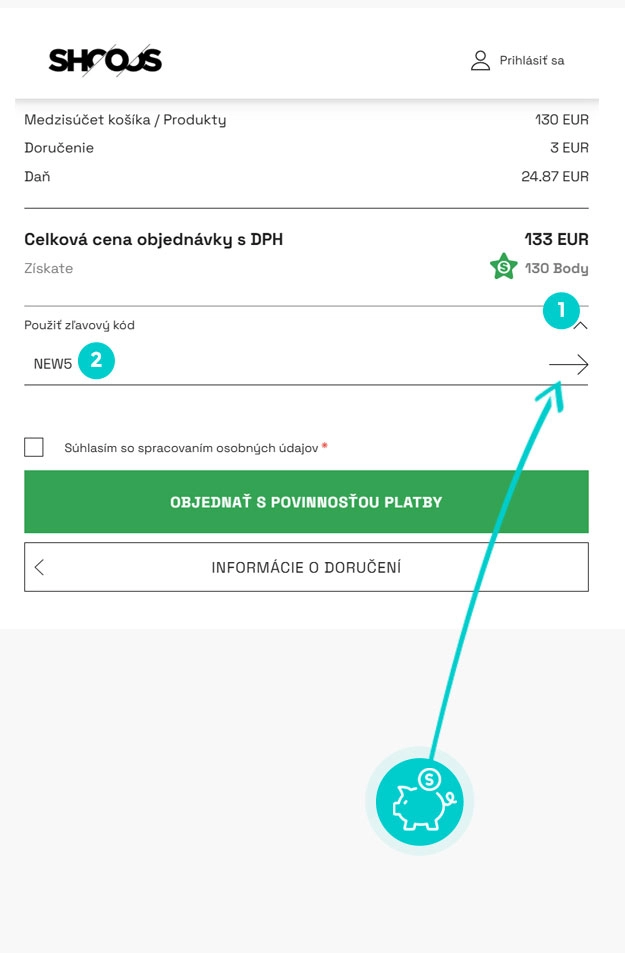The width and height of the screenshot is (625, 953).
Task: Select the 'Doručenie' cost row label
Action: [59, 148]
